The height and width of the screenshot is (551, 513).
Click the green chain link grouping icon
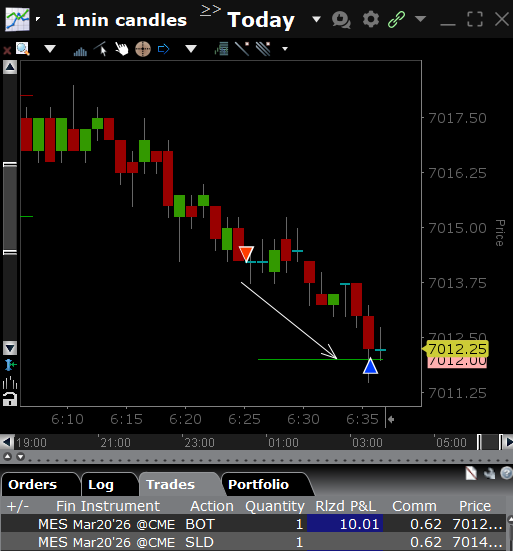(x=396, y=19)
